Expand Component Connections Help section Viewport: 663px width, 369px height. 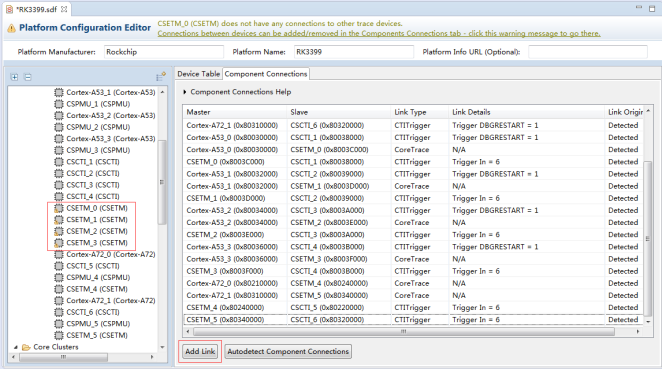pyautogui.click(x=184, y=92)
